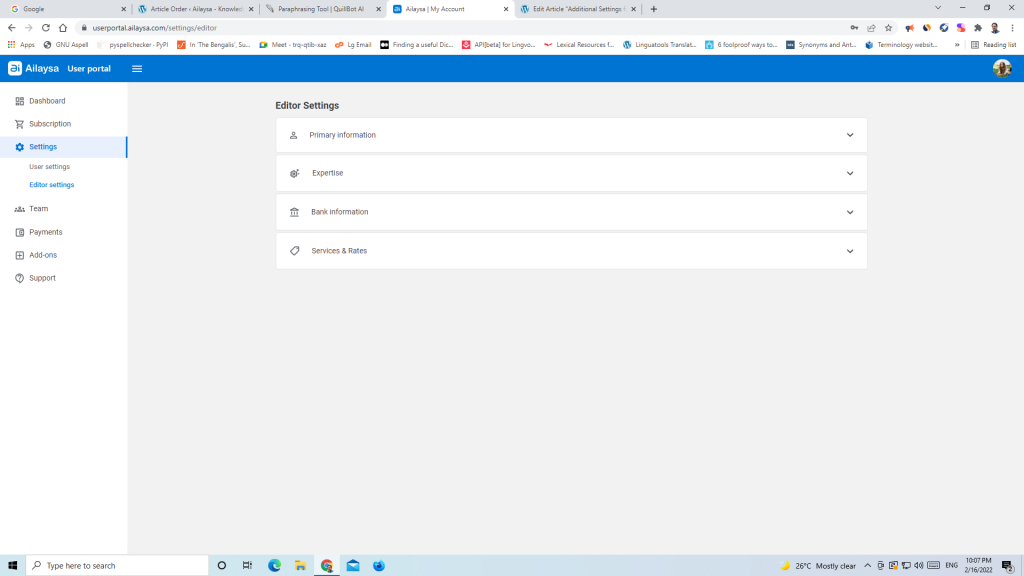Expand the Expertise panel chevron
1024x576 pixels.
coord(850,173)
